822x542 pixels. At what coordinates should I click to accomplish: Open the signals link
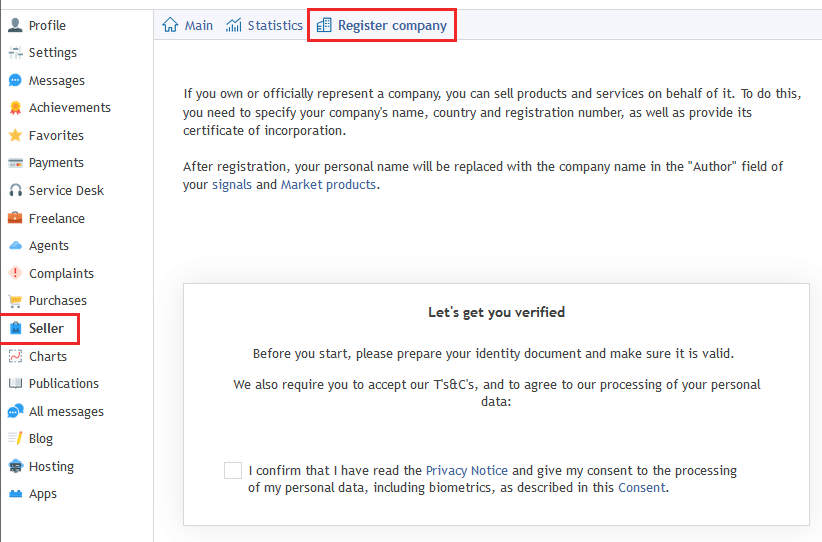coord(232,185)
